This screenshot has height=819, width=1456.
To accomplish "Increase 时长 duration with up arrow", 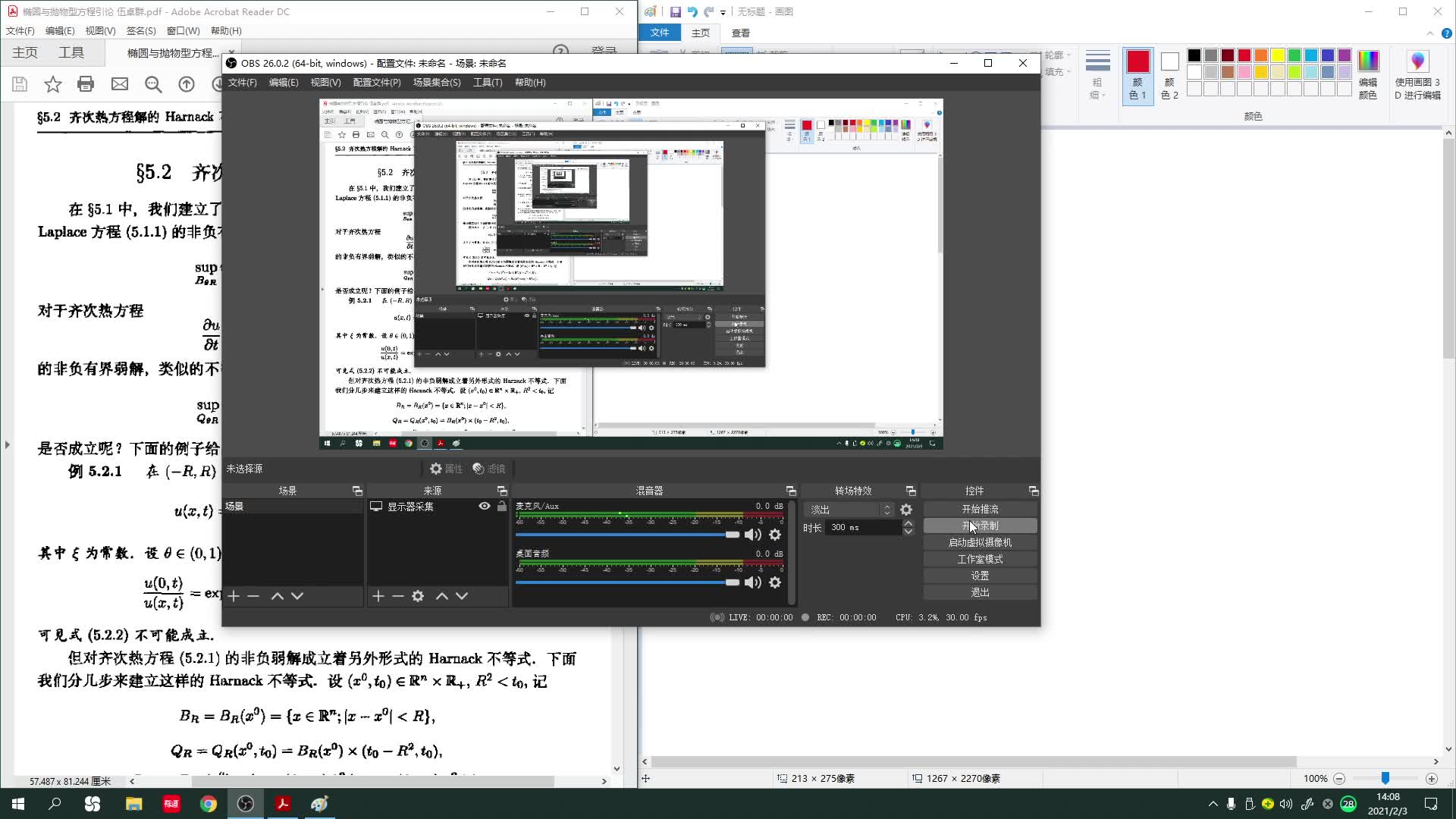I will [x=908, y=523].
